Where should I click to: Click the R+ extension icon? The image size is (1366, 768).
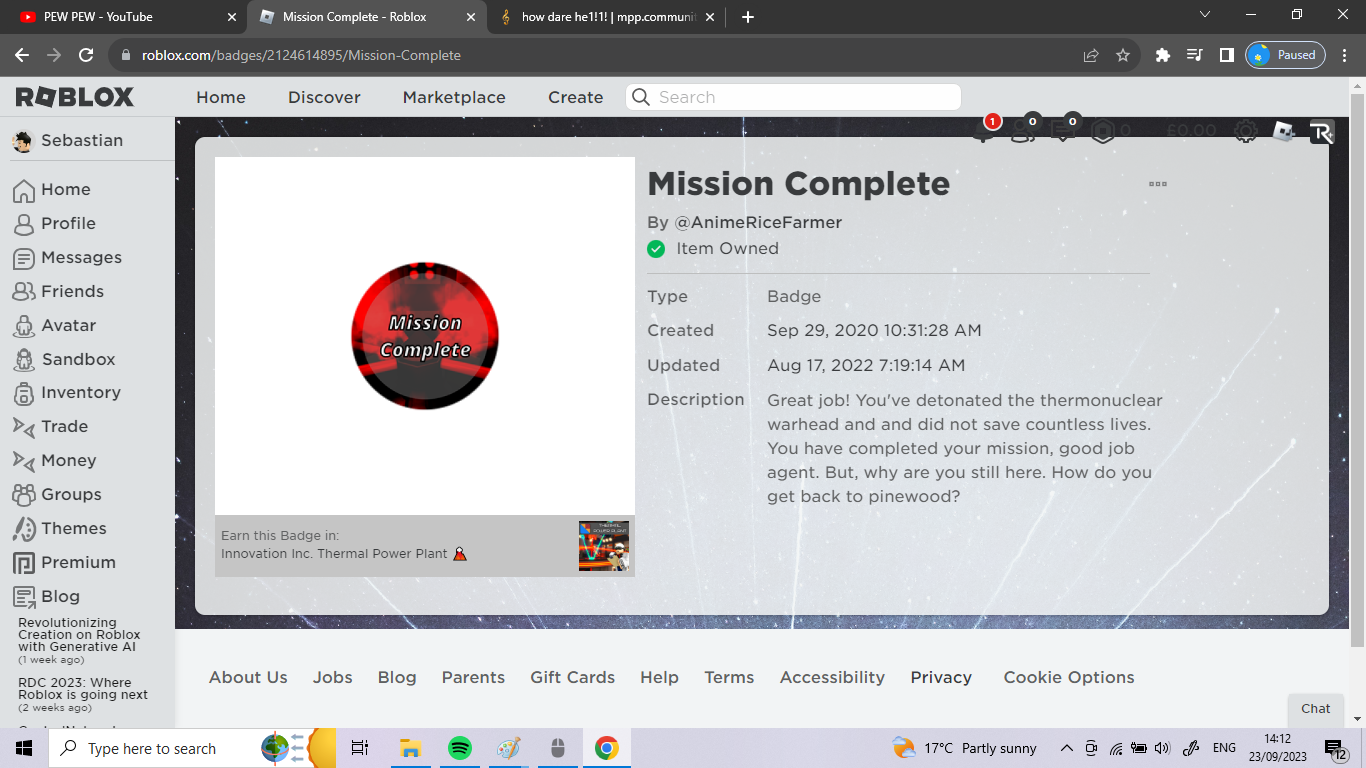pyautogui.click(x=1322, y=132)
